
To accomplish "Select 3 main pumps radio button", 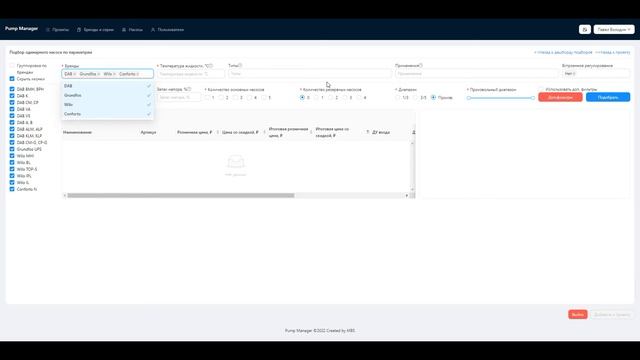I will (x=236, y=98).
